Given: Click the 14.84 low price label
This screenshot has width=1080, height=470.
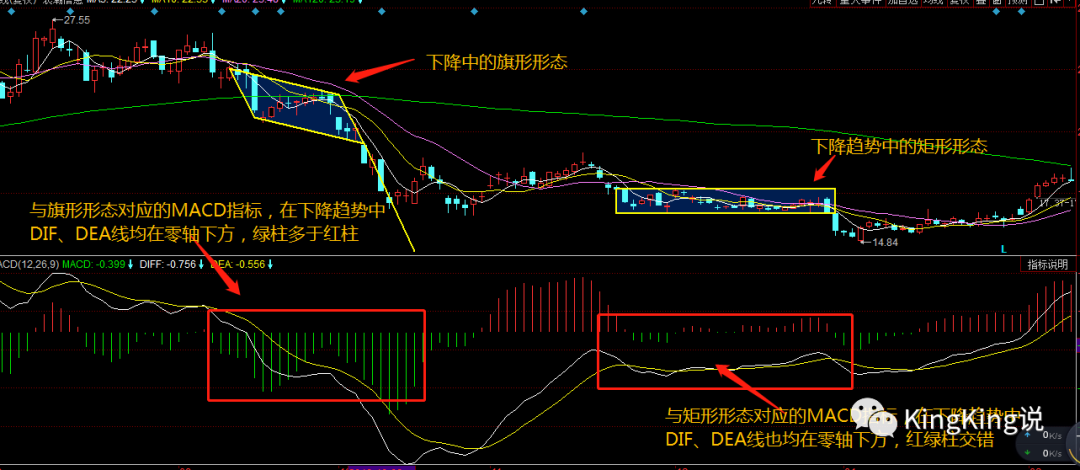Looking at the screenshot, I should (x=884, y=242).
